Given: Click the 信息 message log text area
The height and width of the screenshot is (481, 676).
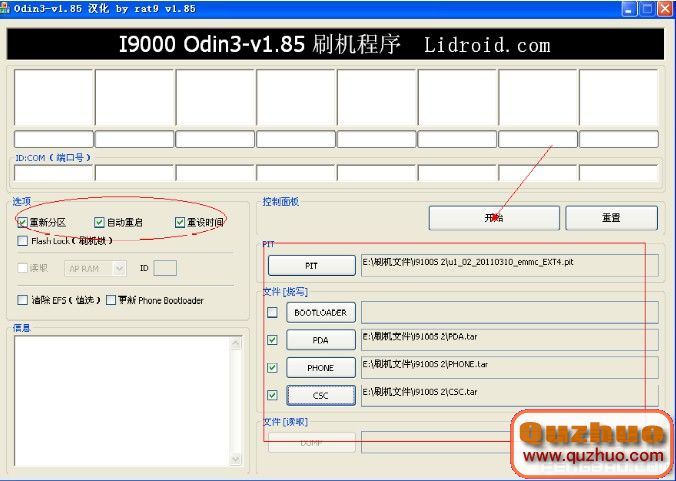Looking at the screenshot, I should (123, 401).
